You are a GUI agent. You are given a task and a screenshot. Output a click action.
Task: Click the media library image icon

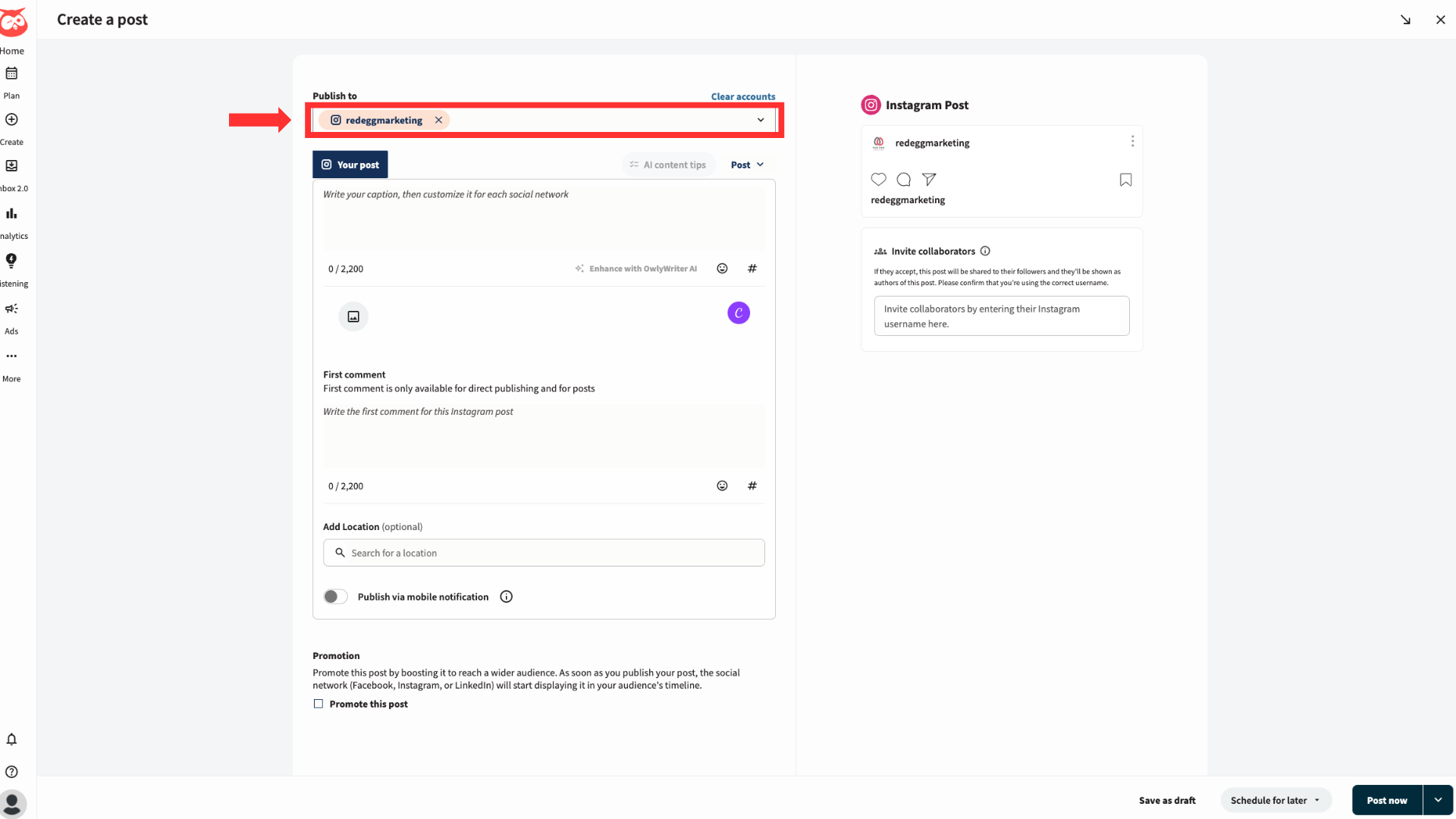(353, 316)
